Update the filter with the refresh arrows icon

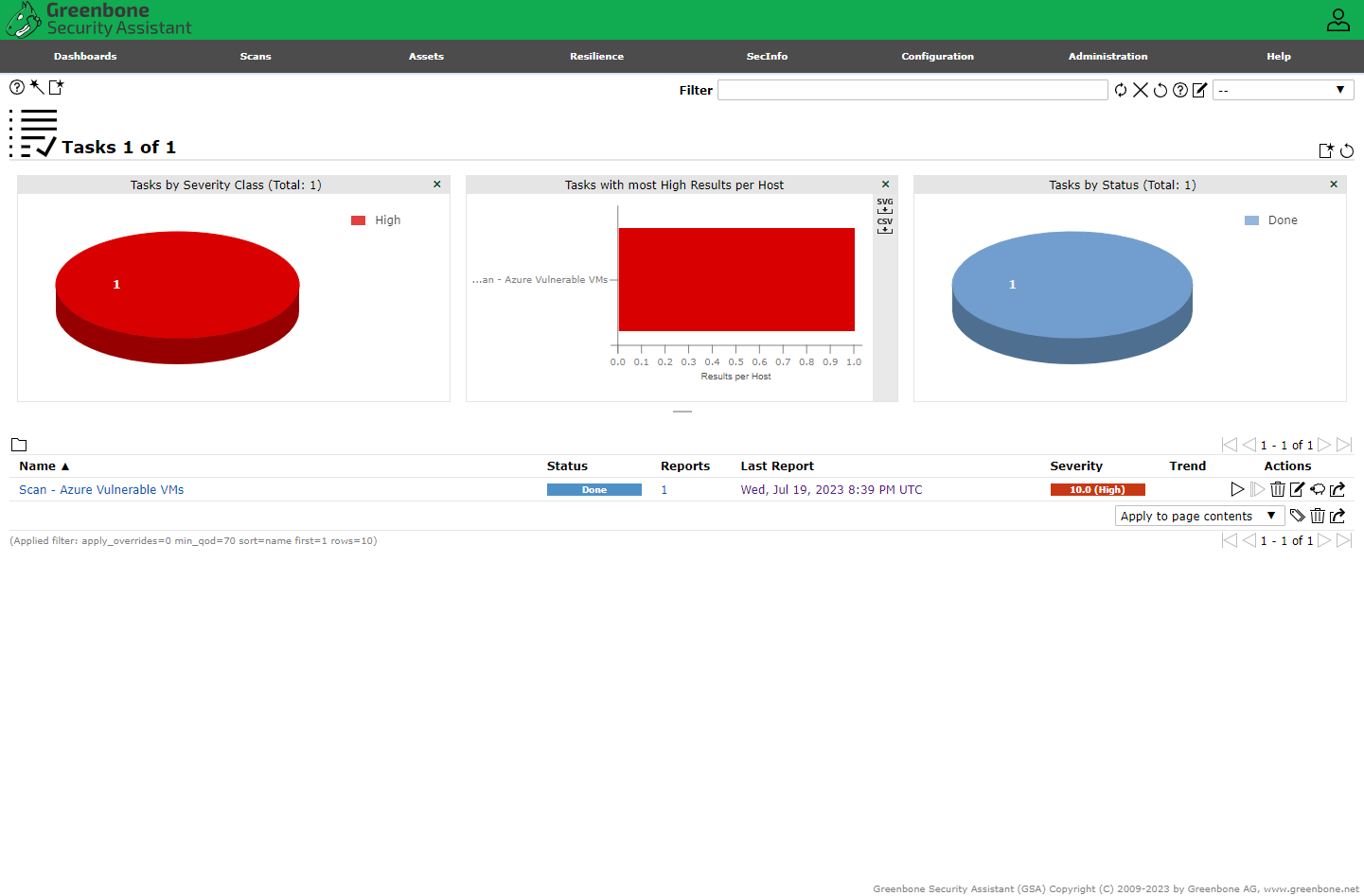(1121, 90)
